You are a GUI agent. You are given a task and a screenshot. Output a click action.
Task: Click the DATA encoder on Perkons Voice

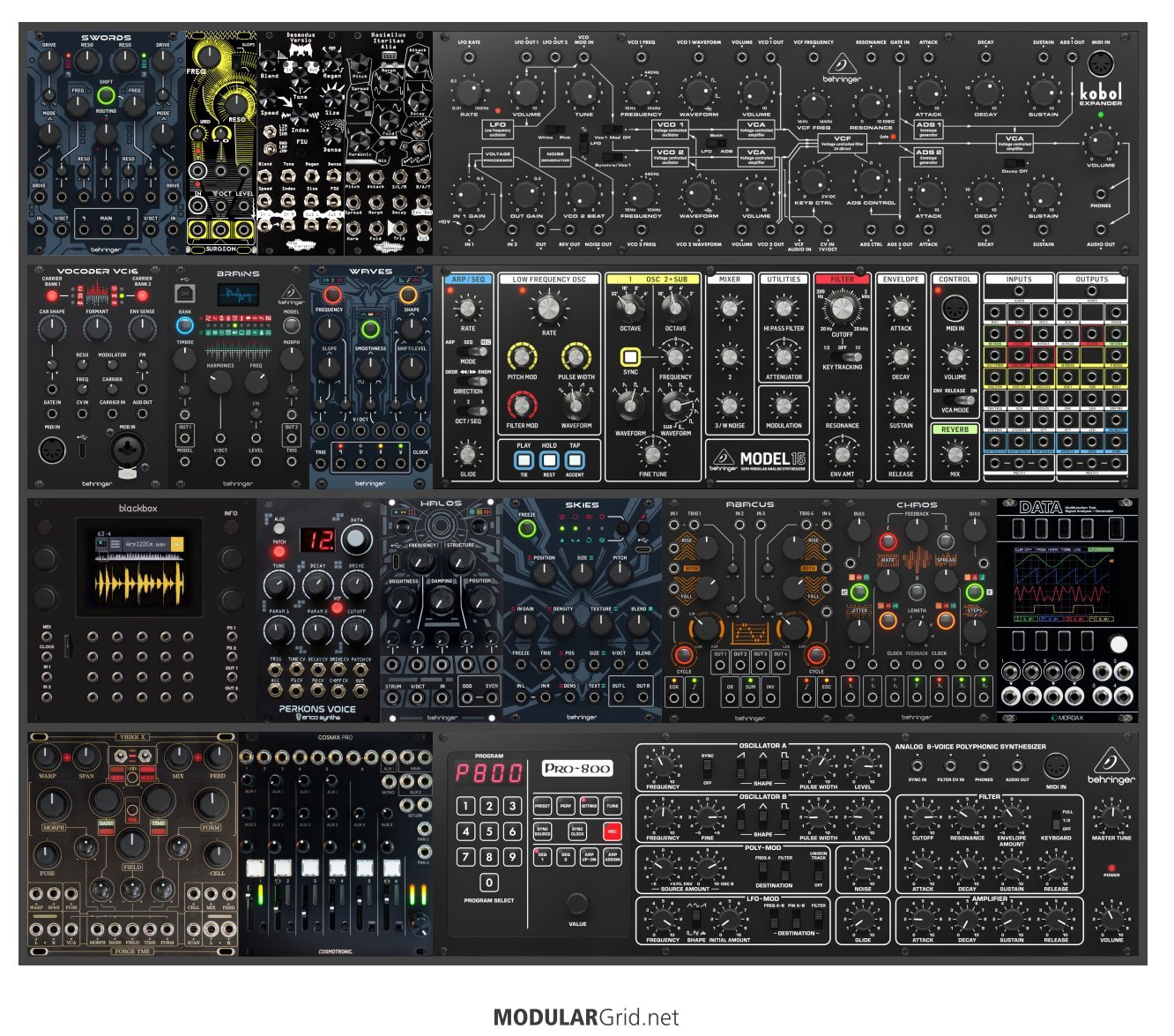click(356, 540)
